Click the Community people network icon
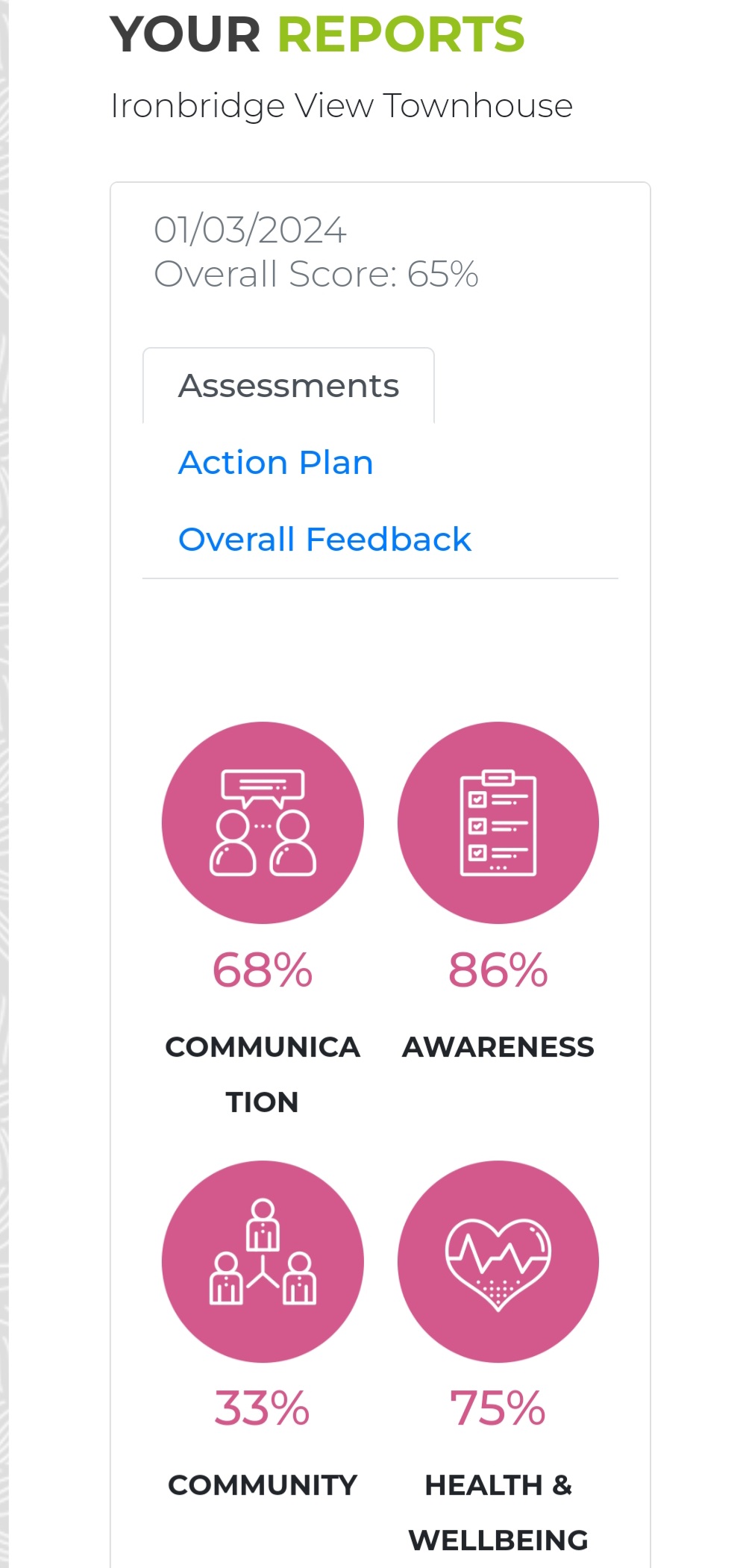 pos(263,1261)
